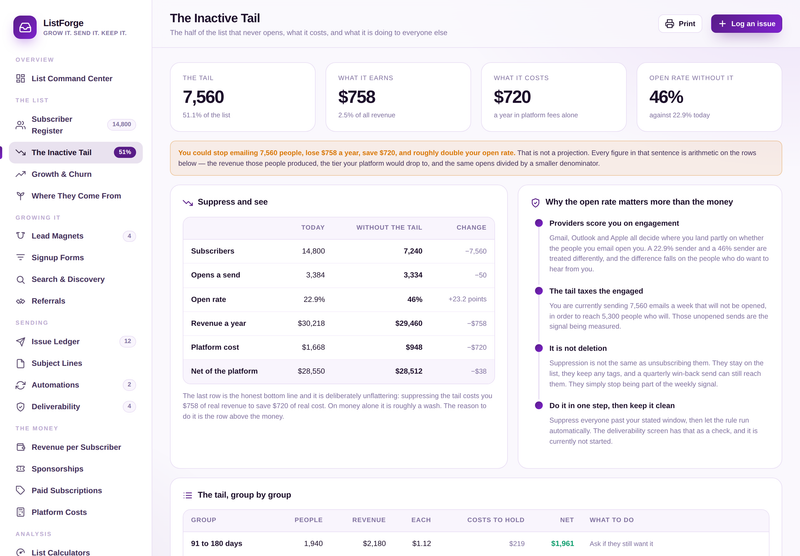Click the 'The tail taxes the engaged' heading
Viewport: 800px width, 556px height.
pyautogui.click(x=596, y=291)
